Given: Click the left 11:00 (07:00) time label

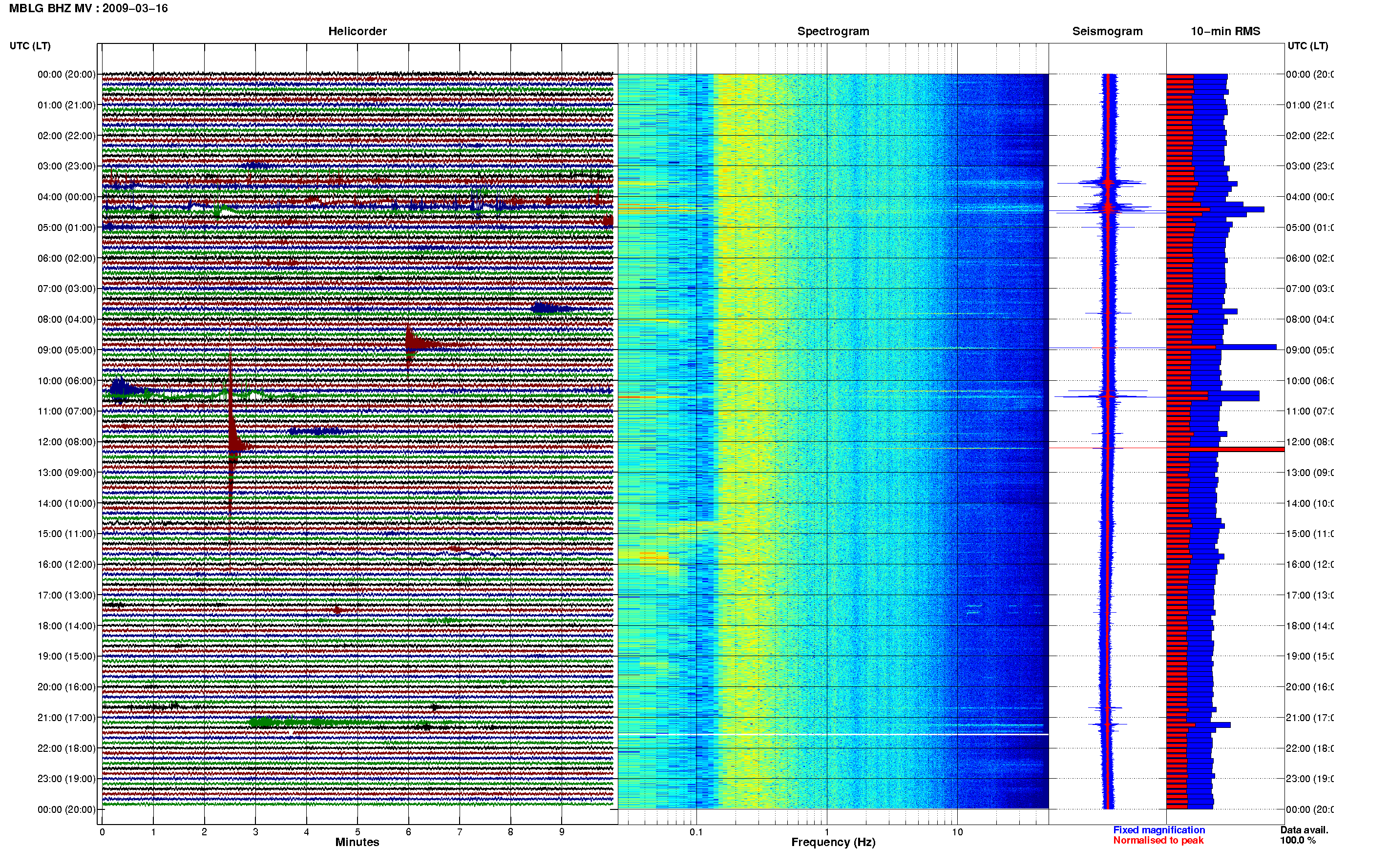Looking at the screenshot, I should click(x=66, y=411).
